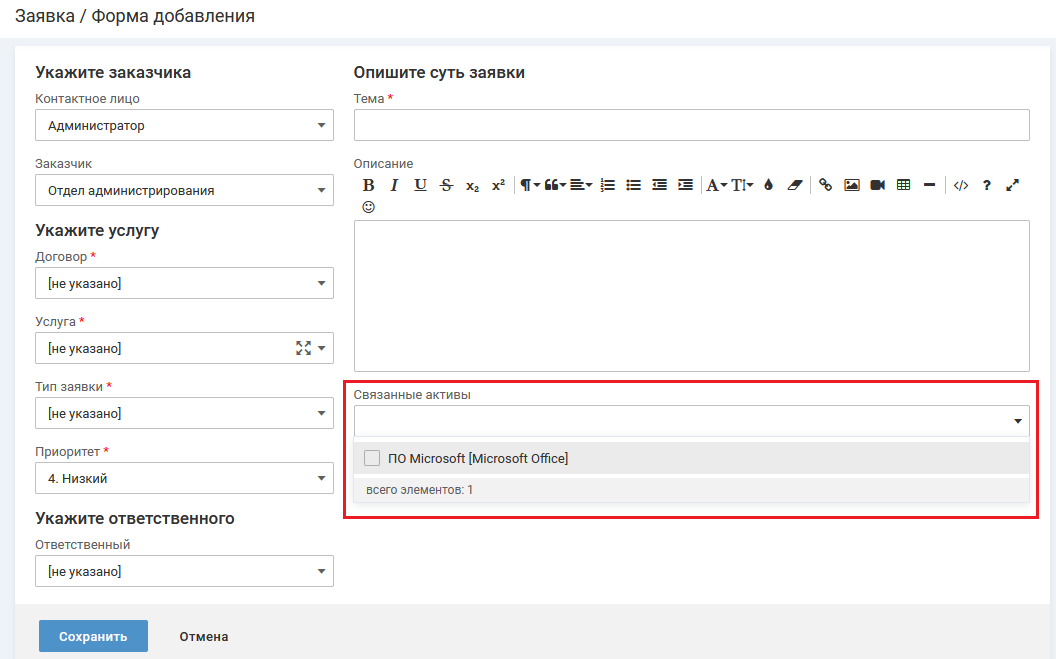
Task: Expand the description editor to fullscreen
Action: 1012,185
